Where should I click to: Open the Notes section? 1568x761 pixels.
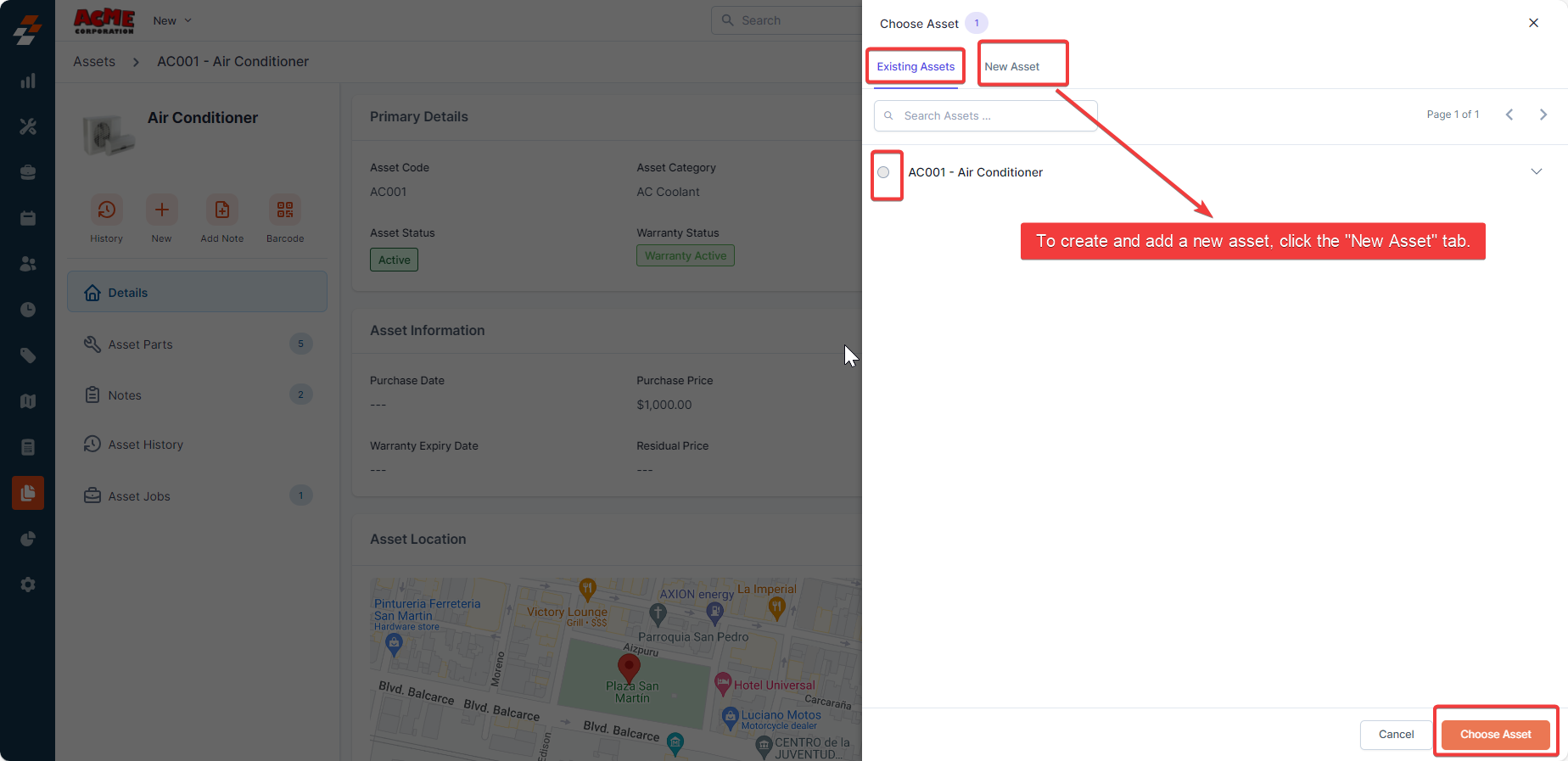(x=197, y=394)
